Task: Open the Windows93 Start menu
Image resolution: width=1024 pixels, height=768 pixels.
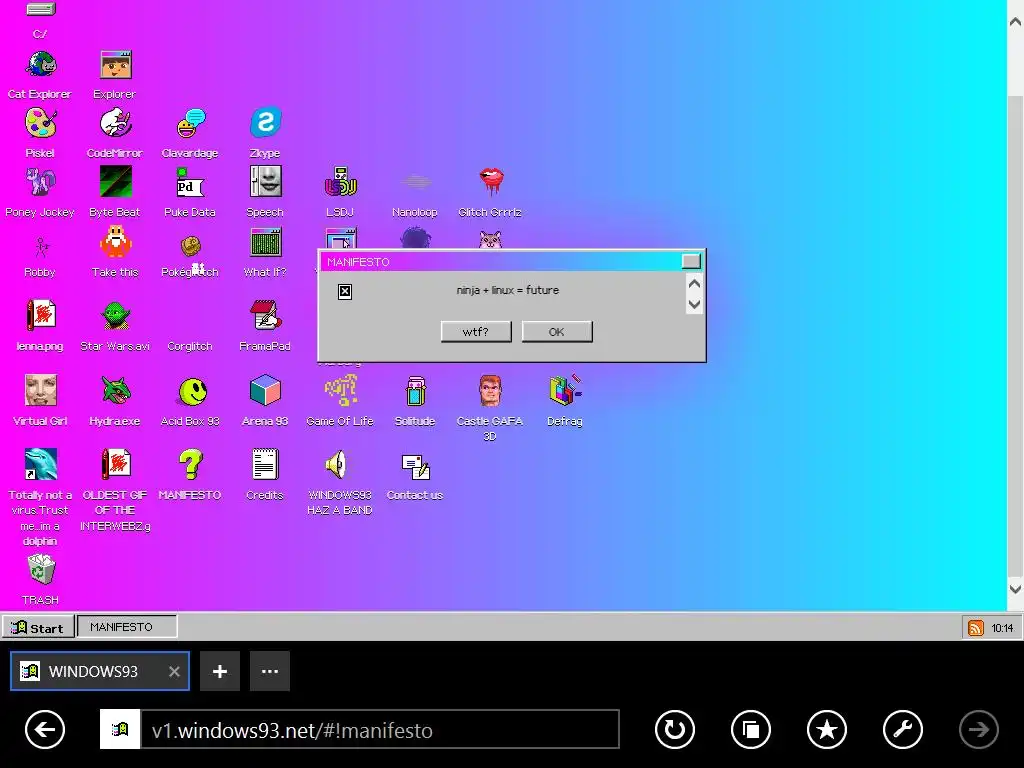Action: pos(37,628)
